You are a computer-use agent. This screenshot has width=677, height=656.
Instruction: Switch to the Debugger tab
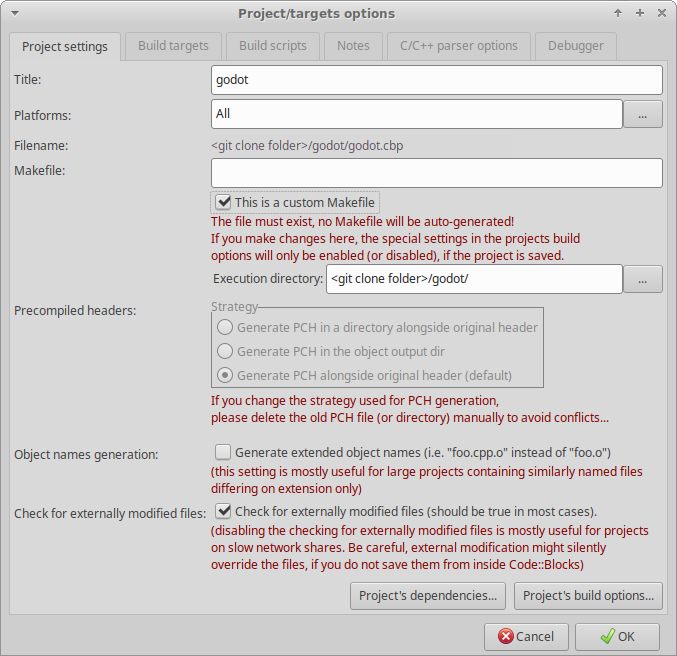(576, 46)
